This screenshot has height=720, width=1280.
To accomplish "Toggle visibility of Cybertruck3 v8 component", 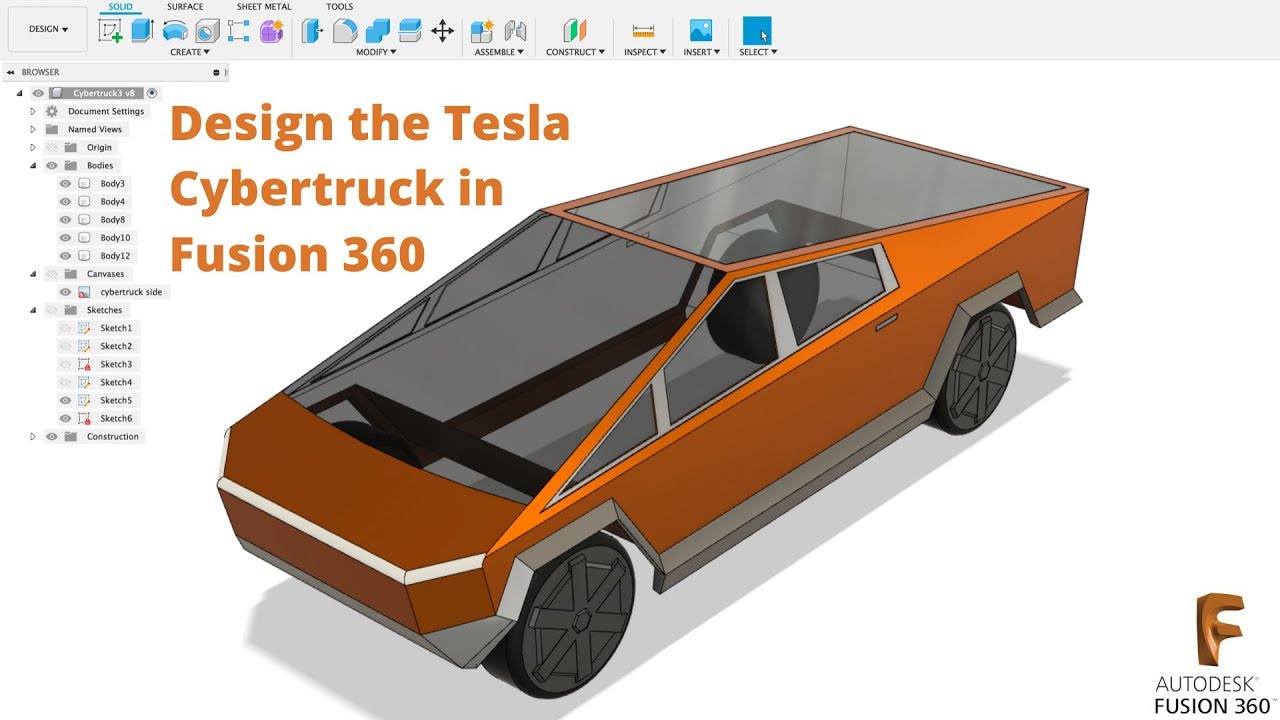I will pyautogui.click(x=38, y=93).
